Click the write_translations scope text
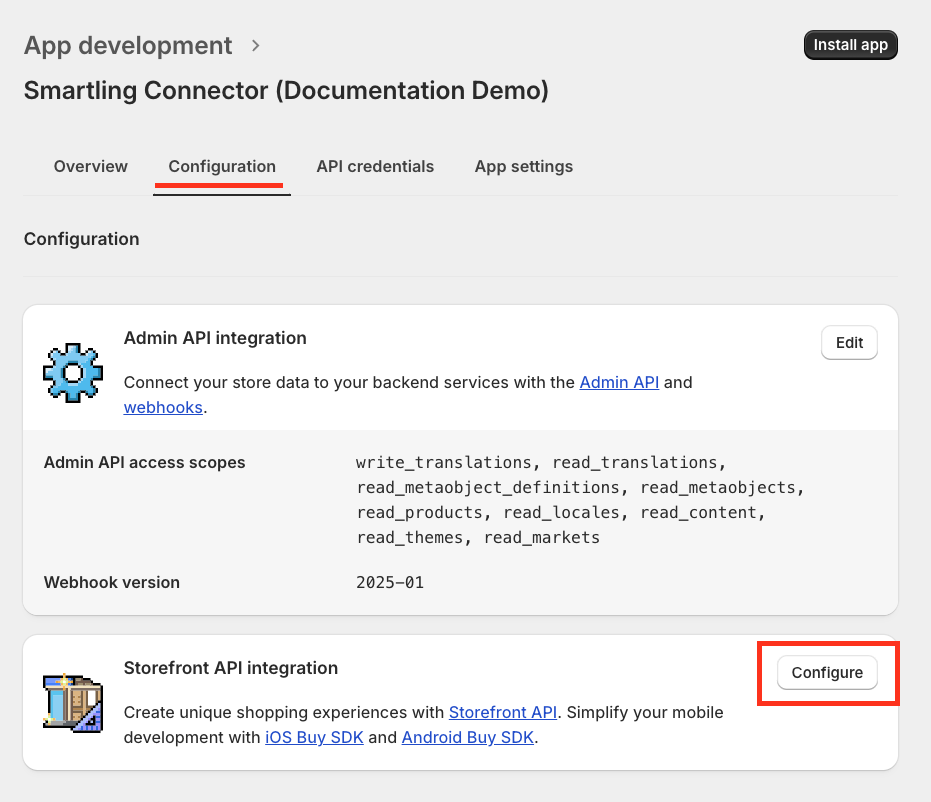The height and width of the screenshot is (802, 931). coord(444,462)
